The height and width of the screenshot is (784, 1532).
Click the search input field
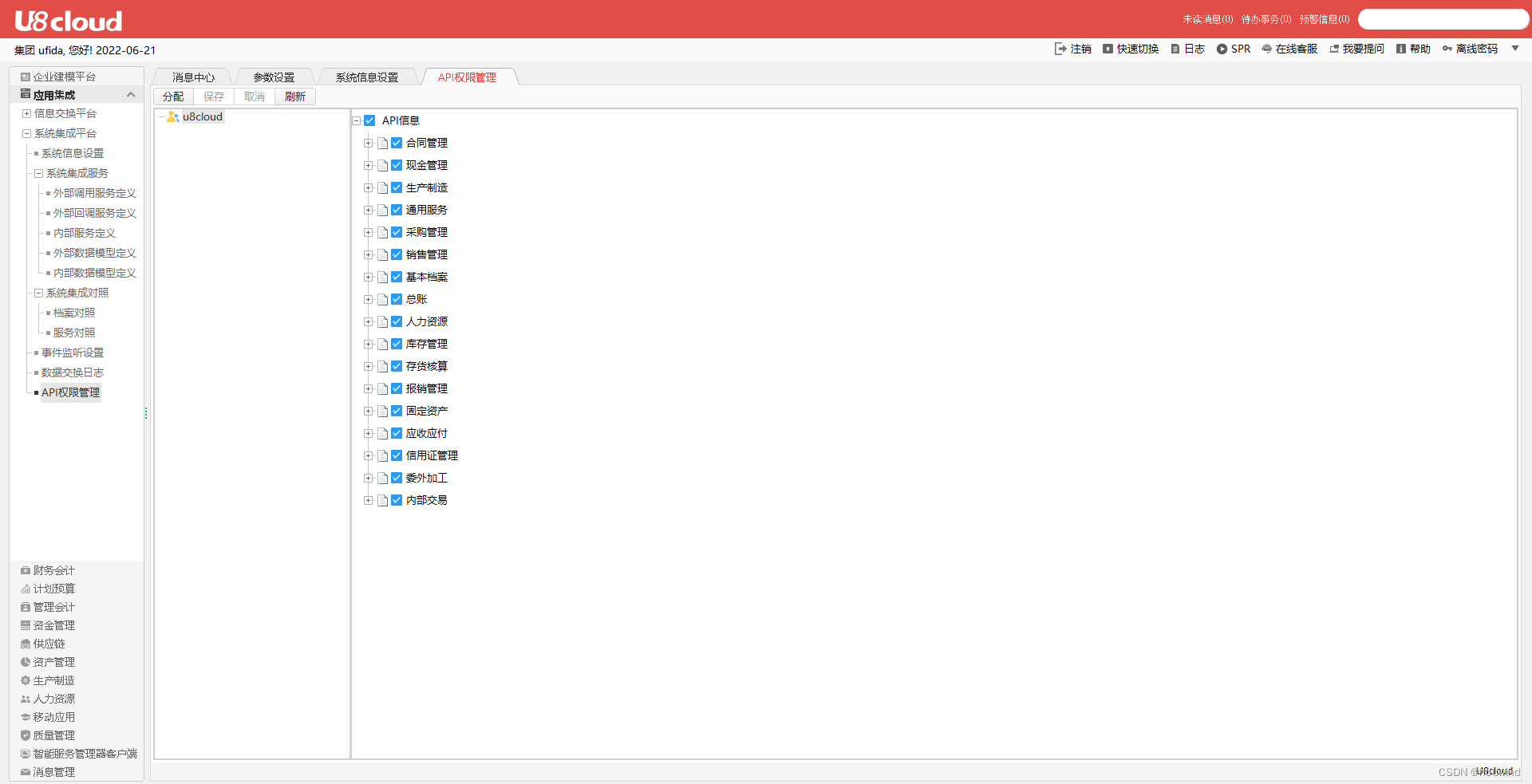pos(1443,18)
